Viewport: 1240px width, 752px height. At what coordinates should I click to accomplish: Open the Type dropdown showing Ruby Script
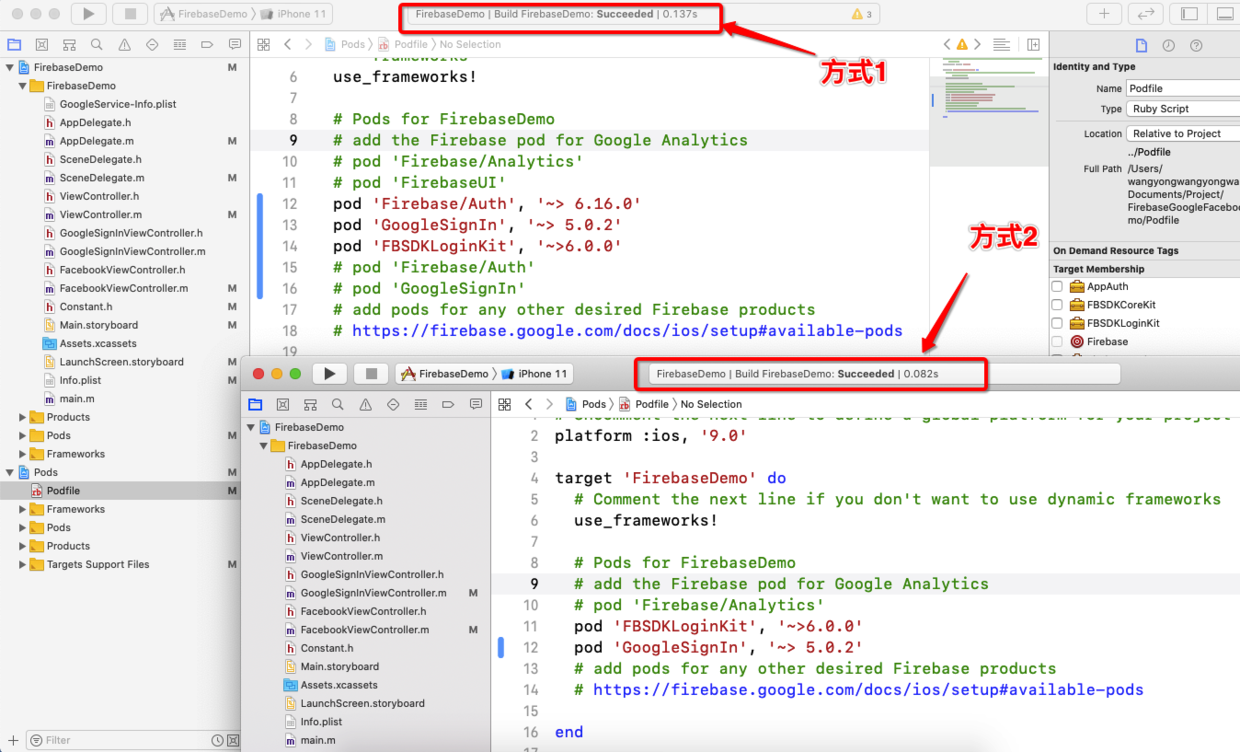(x=1183, y=109)
